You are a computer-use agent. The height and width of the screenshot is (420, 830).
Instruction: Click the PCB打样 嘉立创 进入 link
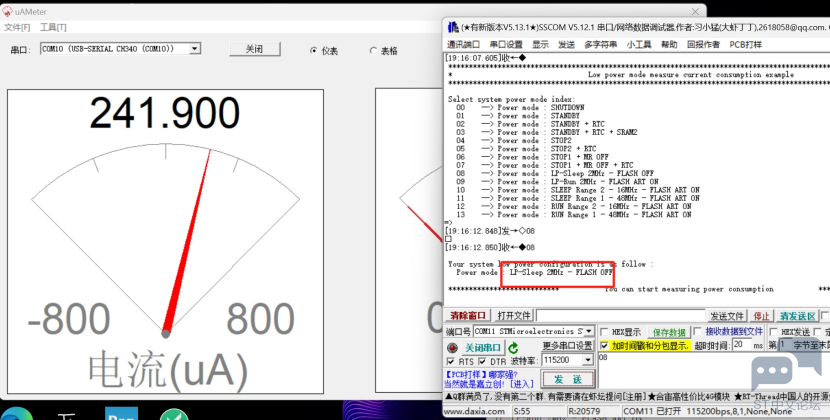click(x=489, y=379)
